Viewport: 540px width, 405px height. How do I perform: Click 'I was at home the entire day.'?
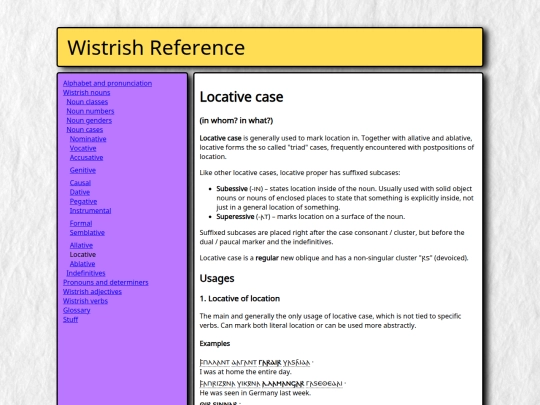246,372
